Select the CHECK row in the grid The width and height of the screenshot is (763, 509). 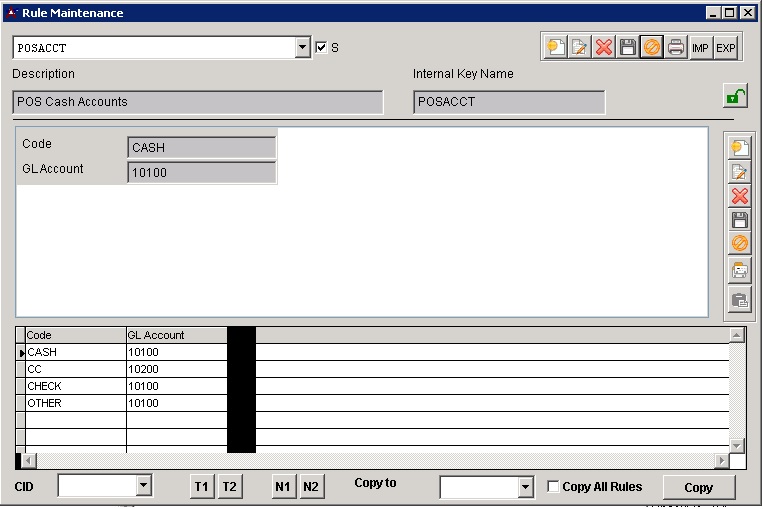coord(75,386)
